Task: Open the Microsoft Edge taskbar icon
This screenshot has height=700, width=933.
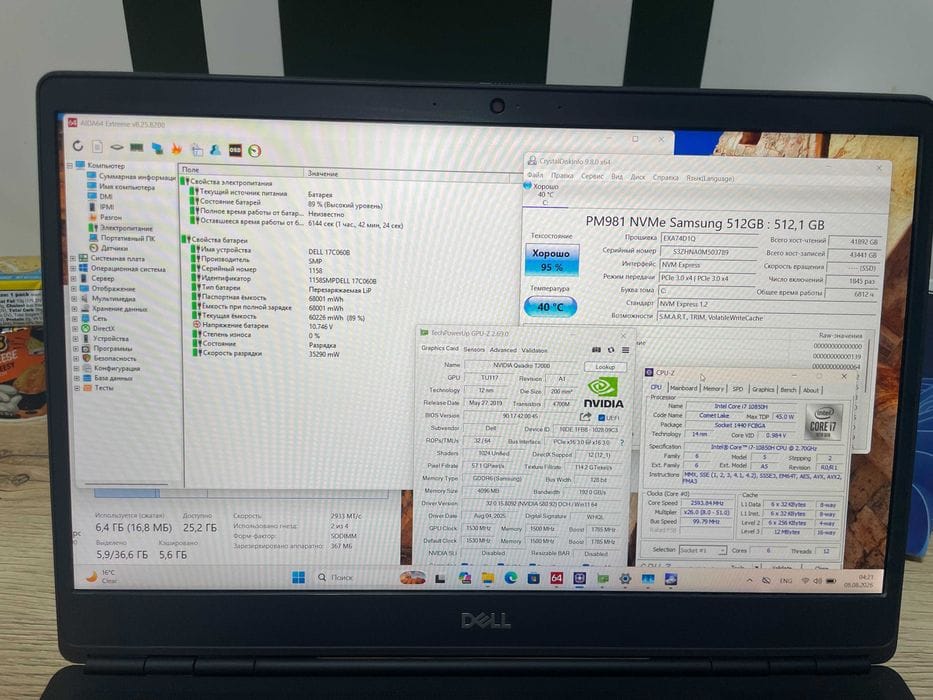Action: (x=511, y=578)
